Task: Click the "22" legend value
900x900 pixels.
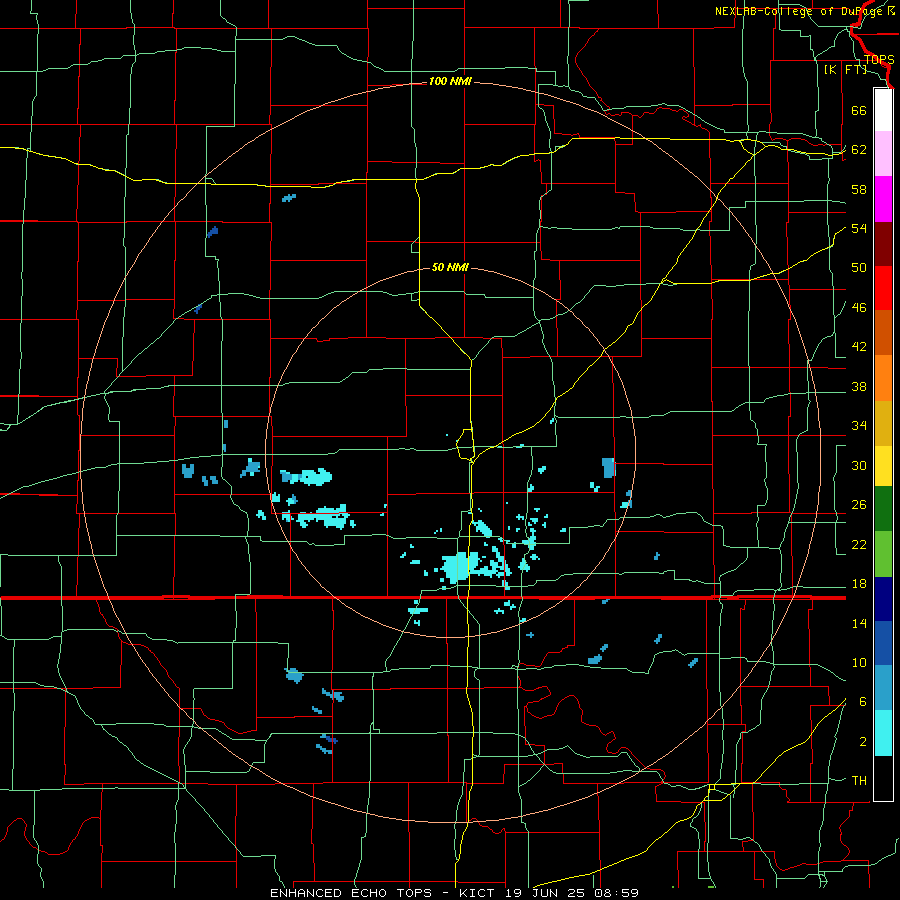Action: [x=859, y=545]
